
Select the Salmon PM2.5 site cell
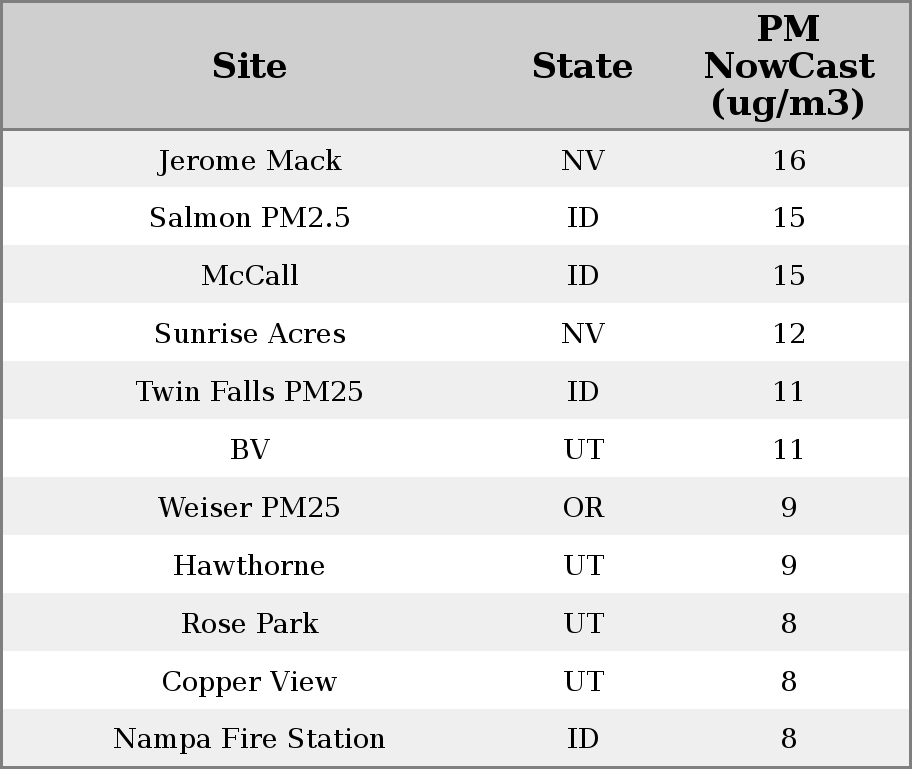(x=250, y=218)
